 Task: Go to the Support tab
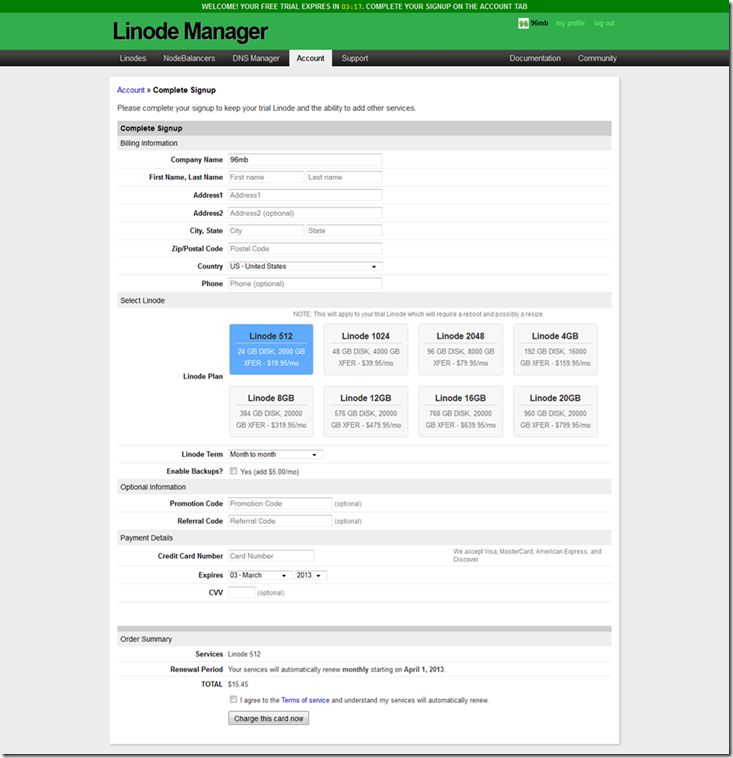[x=355, y=58]
